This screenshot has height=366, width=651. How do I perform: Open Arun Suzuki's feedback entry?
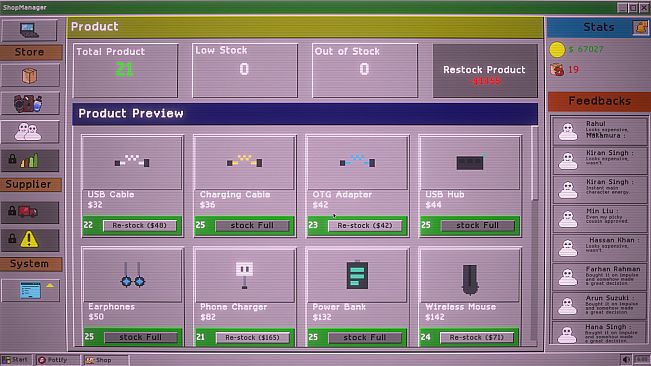click(600, 305)
